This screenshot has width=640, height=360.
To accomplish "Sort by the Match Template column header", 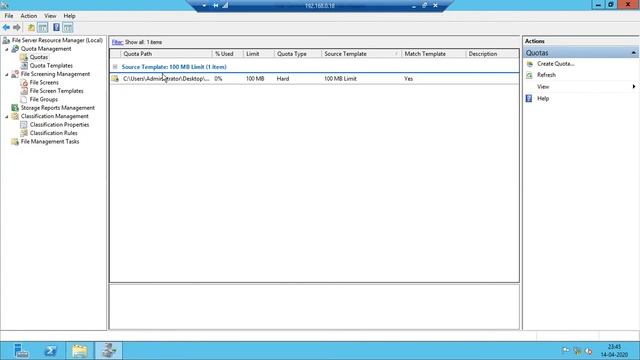I will 433,53.
